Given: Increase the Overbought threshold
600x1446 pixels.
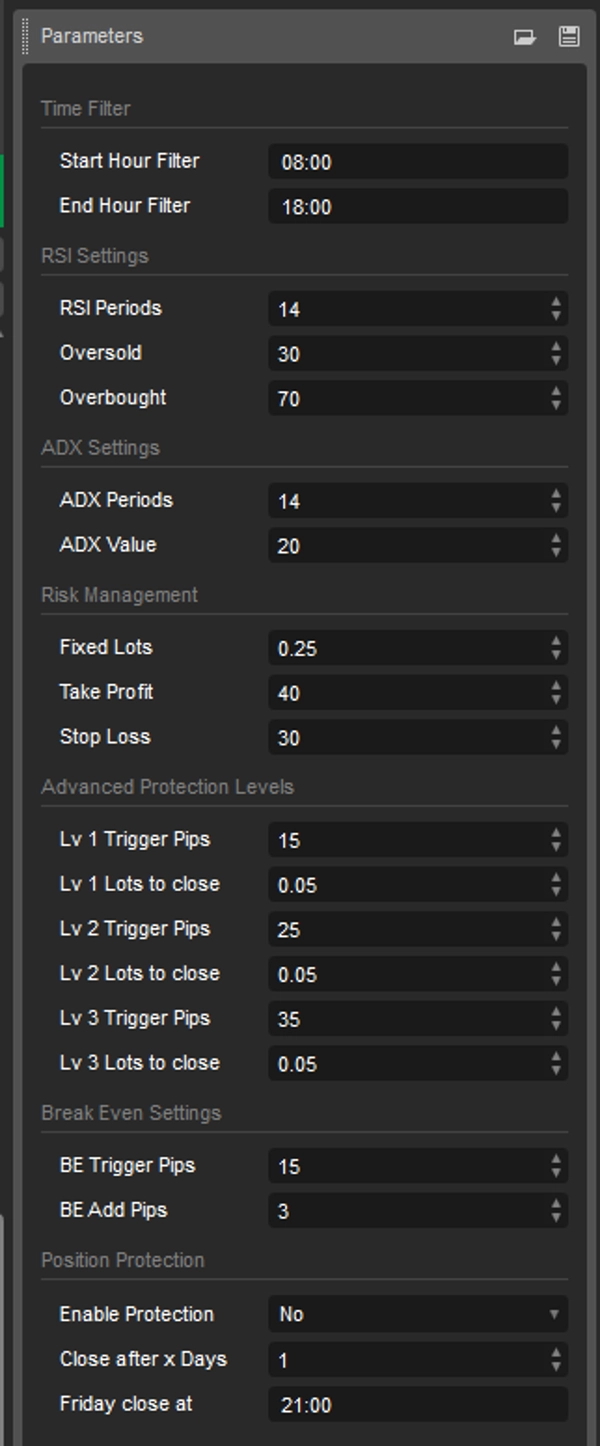Looking at the screenshot, I should [x=557, y=391].
